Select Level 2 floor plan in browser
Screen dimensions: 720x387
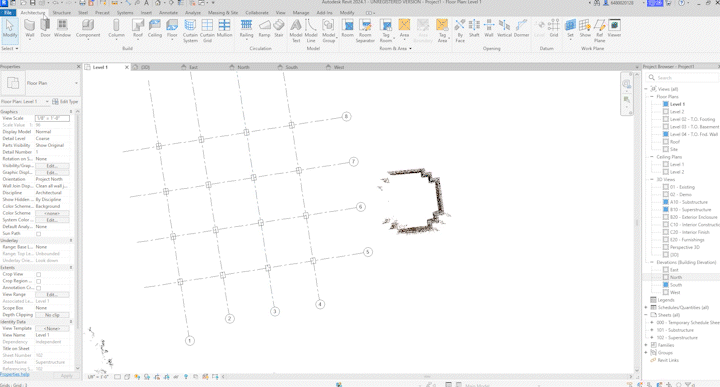coord(676,112)
